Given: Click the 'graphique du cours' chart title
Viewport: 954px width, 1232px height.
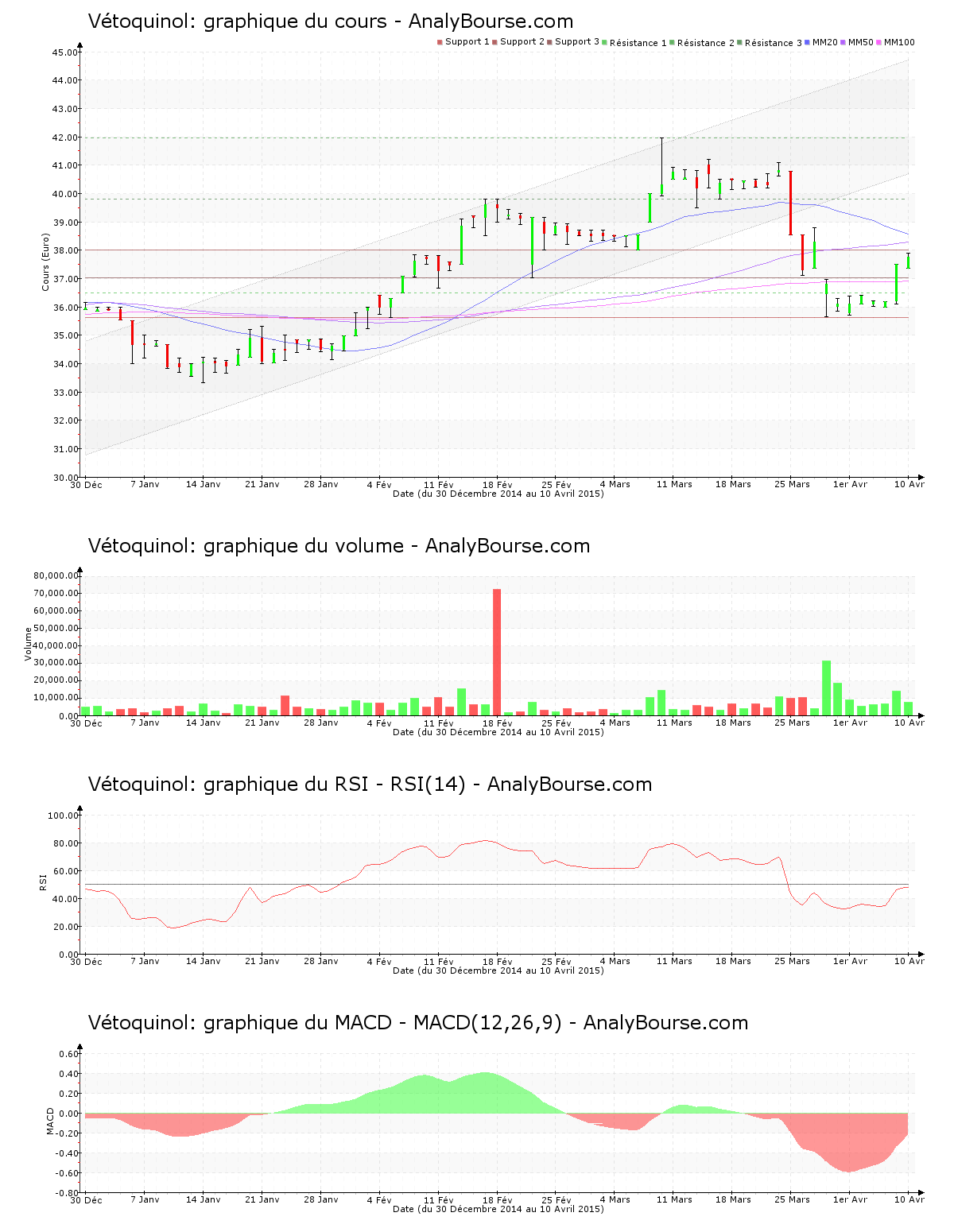Looking at the screenshot, I should (331, 21).
